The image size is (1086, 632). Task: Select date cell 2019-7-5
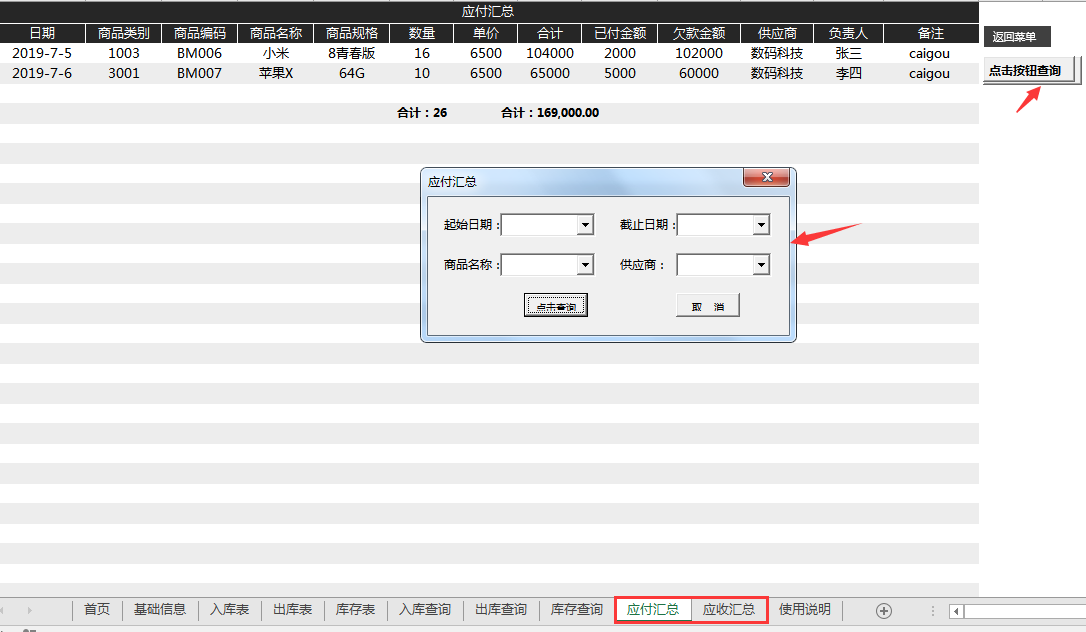click(x=42, y=53)
